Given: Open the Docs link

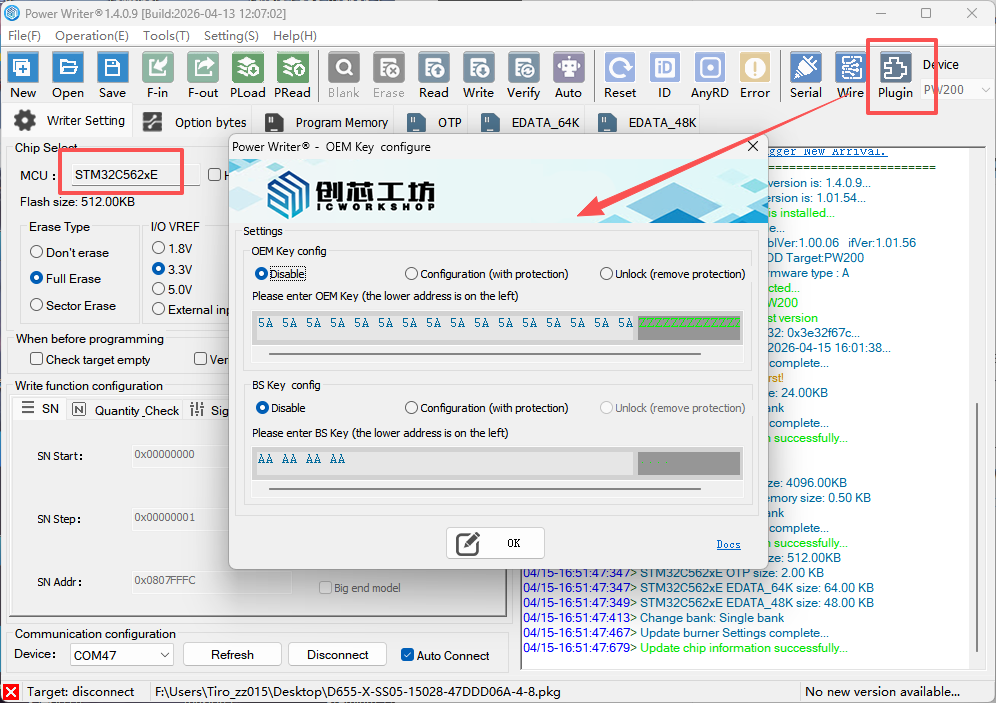Looking at the screenshot, I should pos(728,545).
